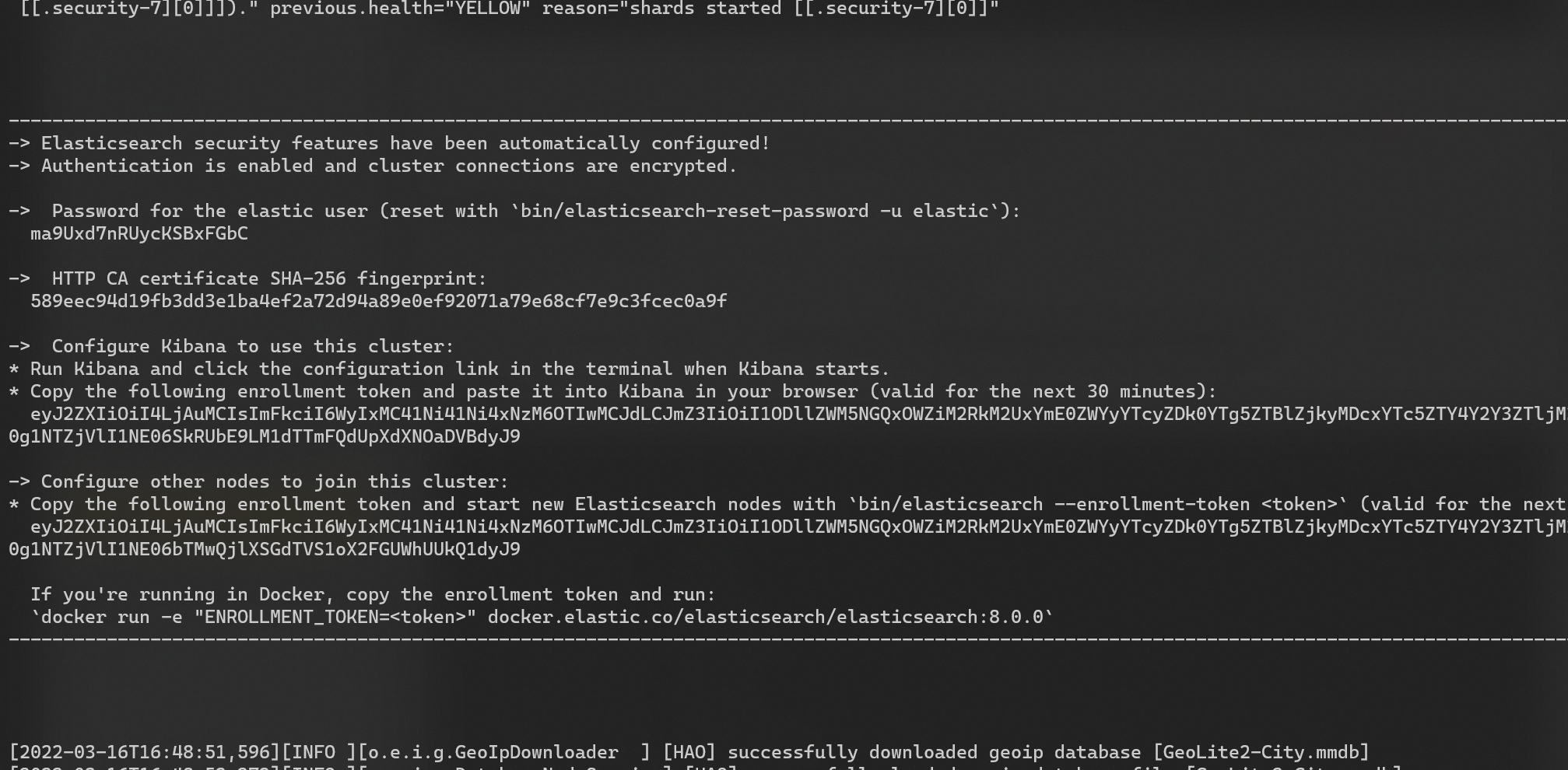1568x770 pixels.
Task: Click the Kibana enrollment token ending SkRUbE9LM1dTTmFQdUpXdXNOaDVBdyJ9
Action: tap(265, 436)
